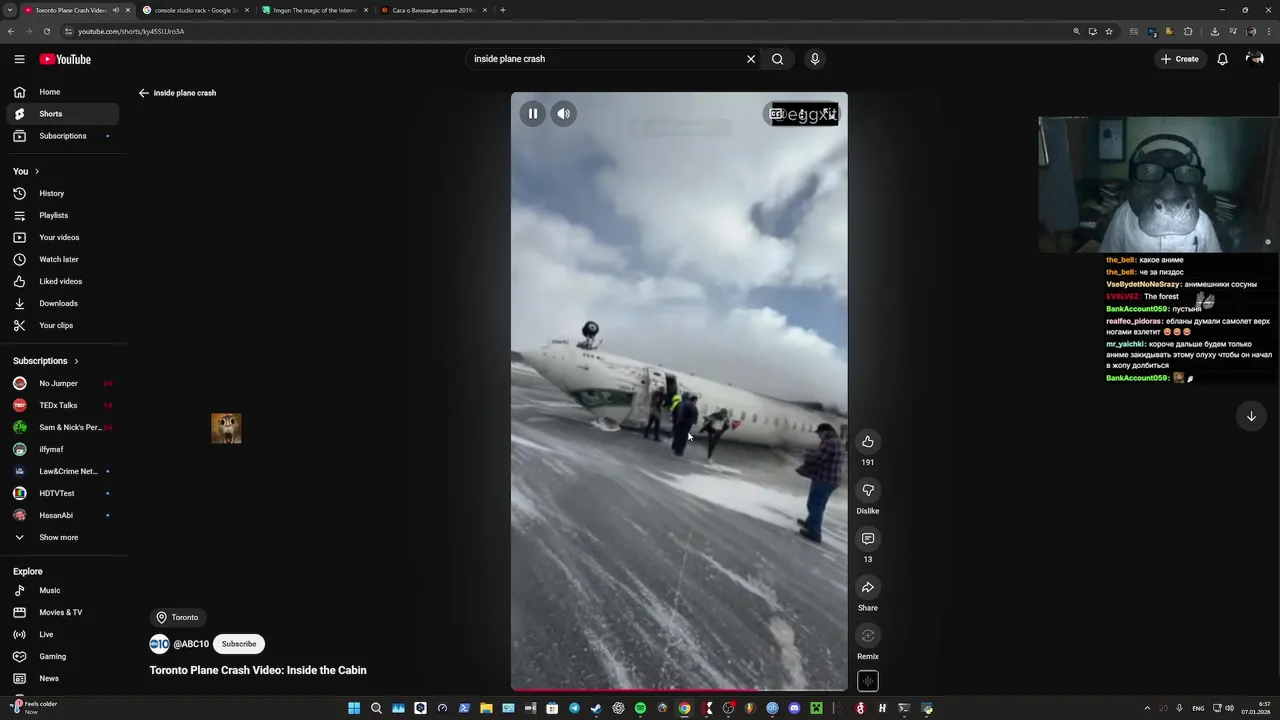Open a new browser tab
The image size is (1280, 720).
pyautogui.click(x=502, y=10)
